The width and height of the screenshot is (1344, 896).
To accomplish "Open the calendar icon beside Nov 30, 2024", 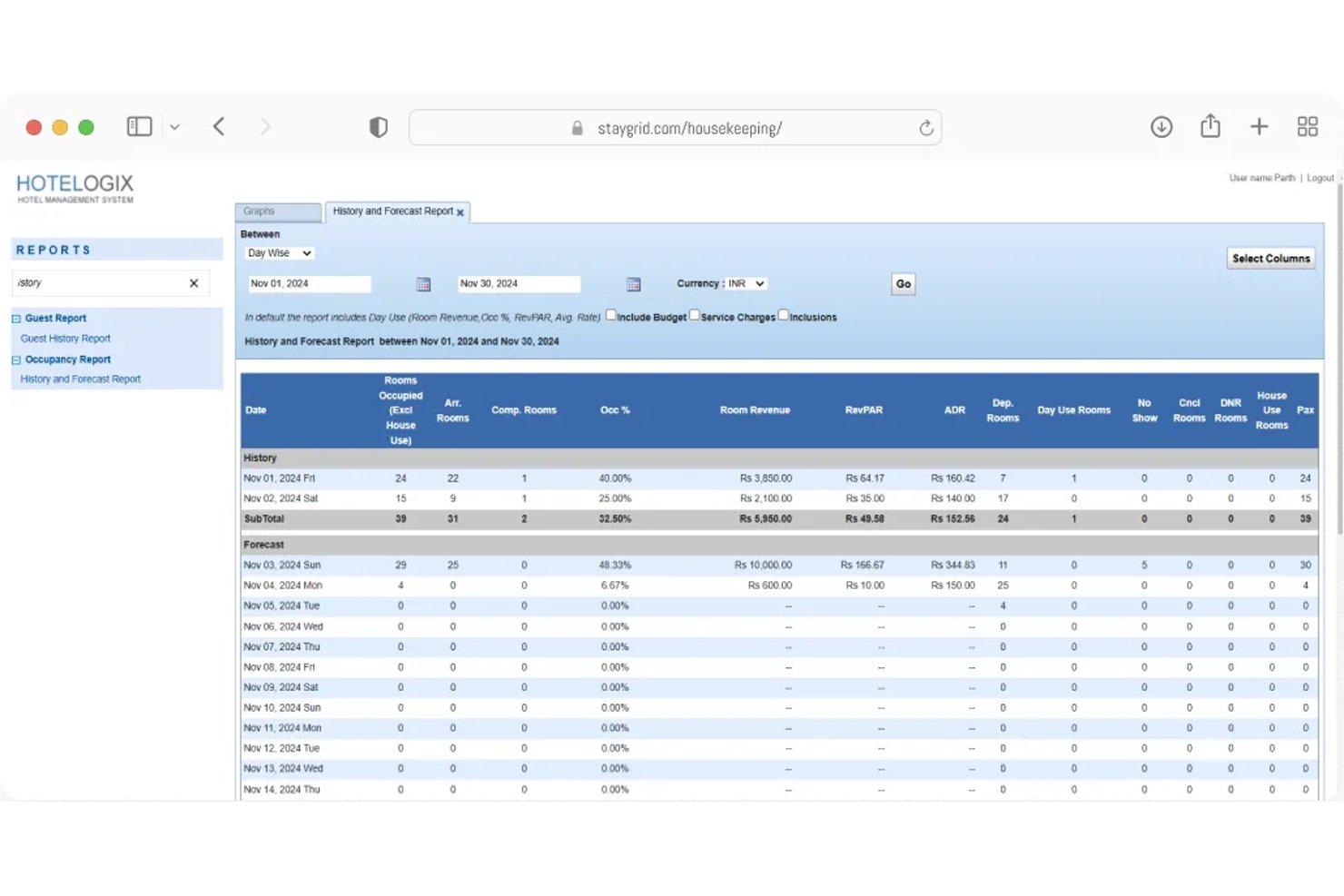I will 634,284.
